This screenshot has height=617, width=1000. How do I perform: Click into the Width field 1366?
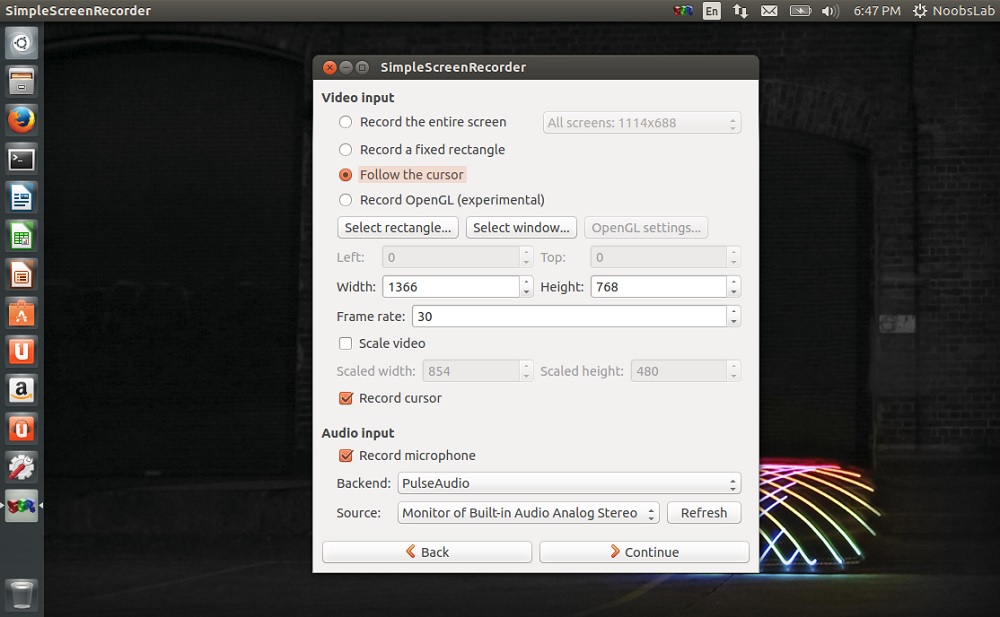tap(451, 286)
